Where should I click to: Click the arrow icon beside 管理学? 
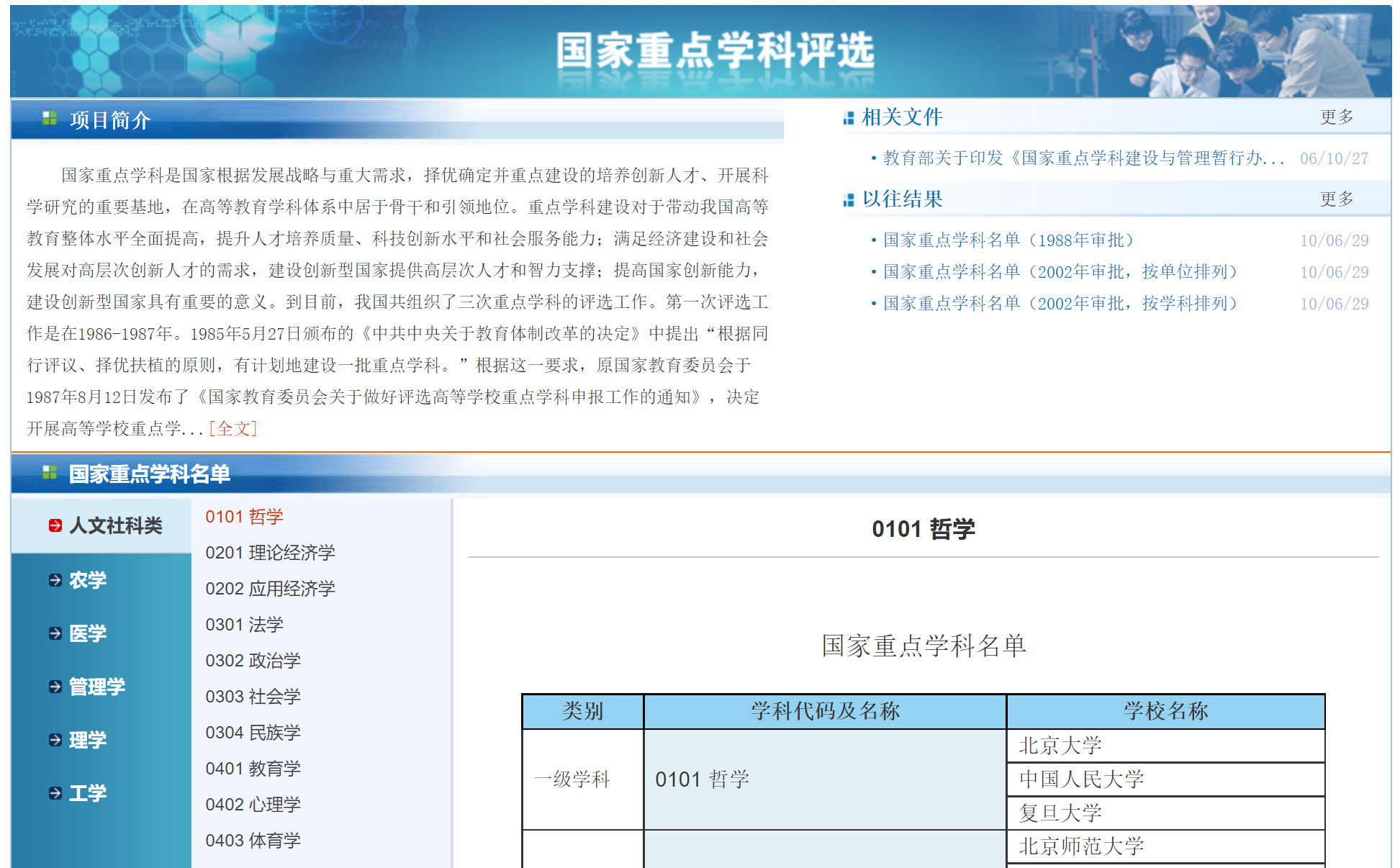pos(55,687)
